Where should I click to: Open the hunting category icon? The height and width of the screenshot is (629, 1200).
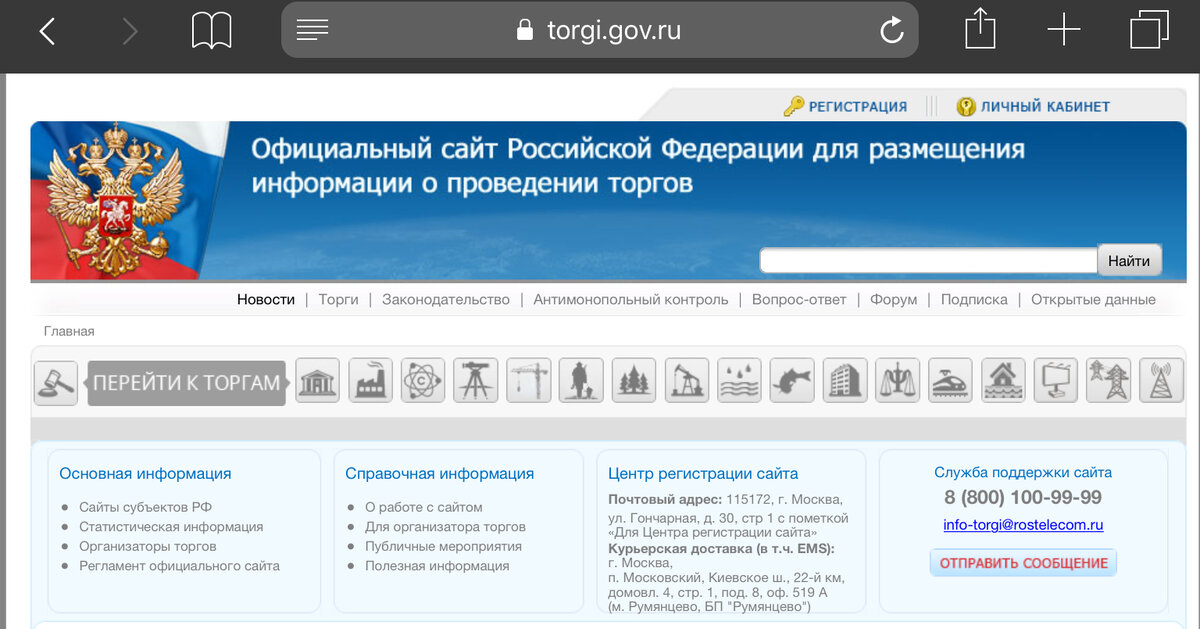[581, 380]
